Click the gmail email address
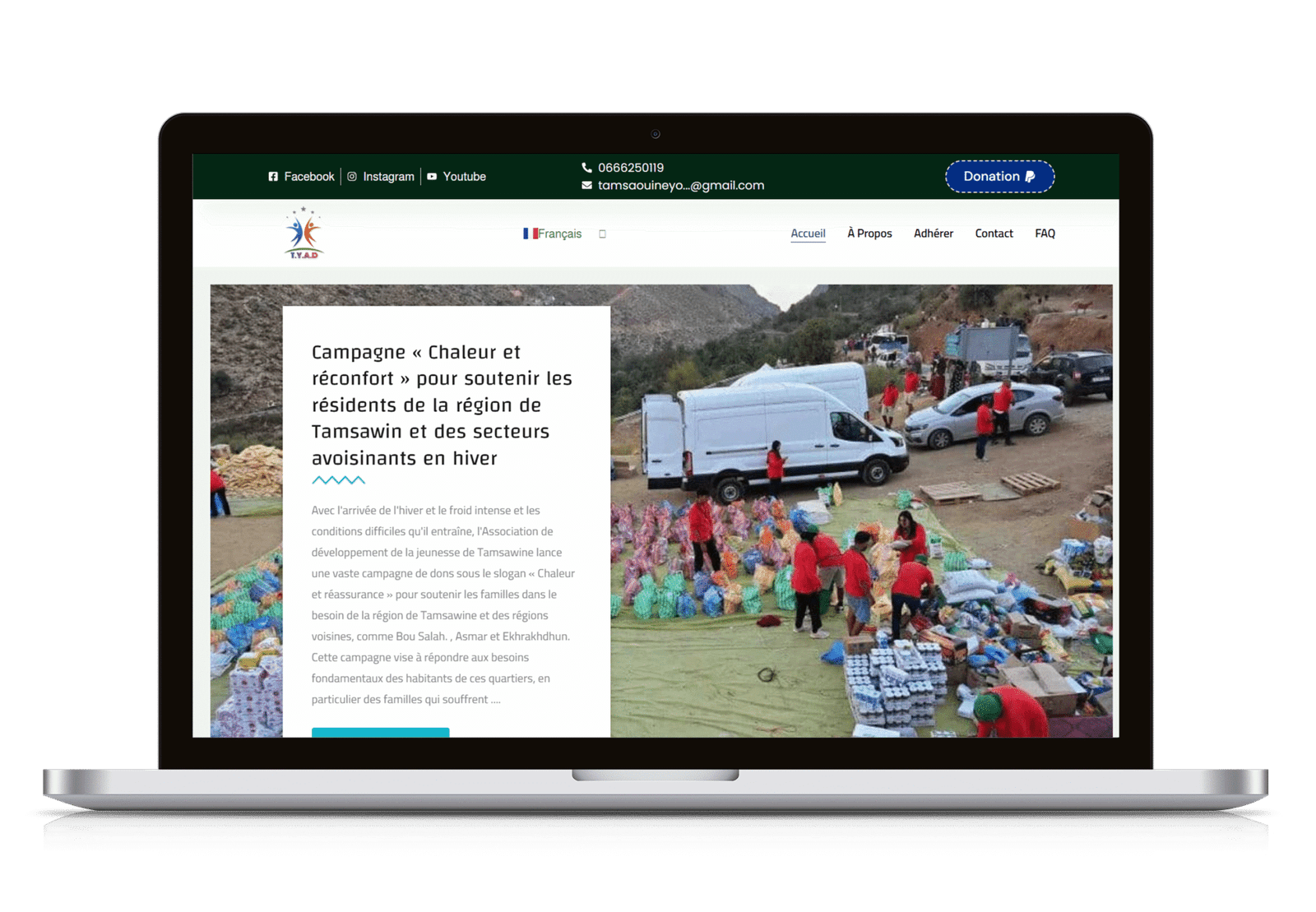 coord(681,186)
